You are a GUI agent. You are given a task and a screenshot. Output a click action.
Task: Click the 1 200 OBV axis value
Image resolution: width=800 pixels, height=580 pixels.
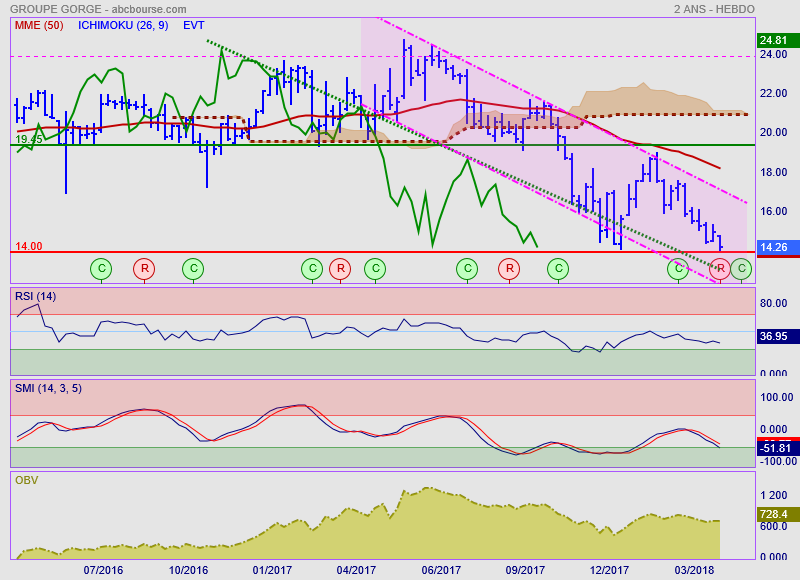click(x=773, y=495)
